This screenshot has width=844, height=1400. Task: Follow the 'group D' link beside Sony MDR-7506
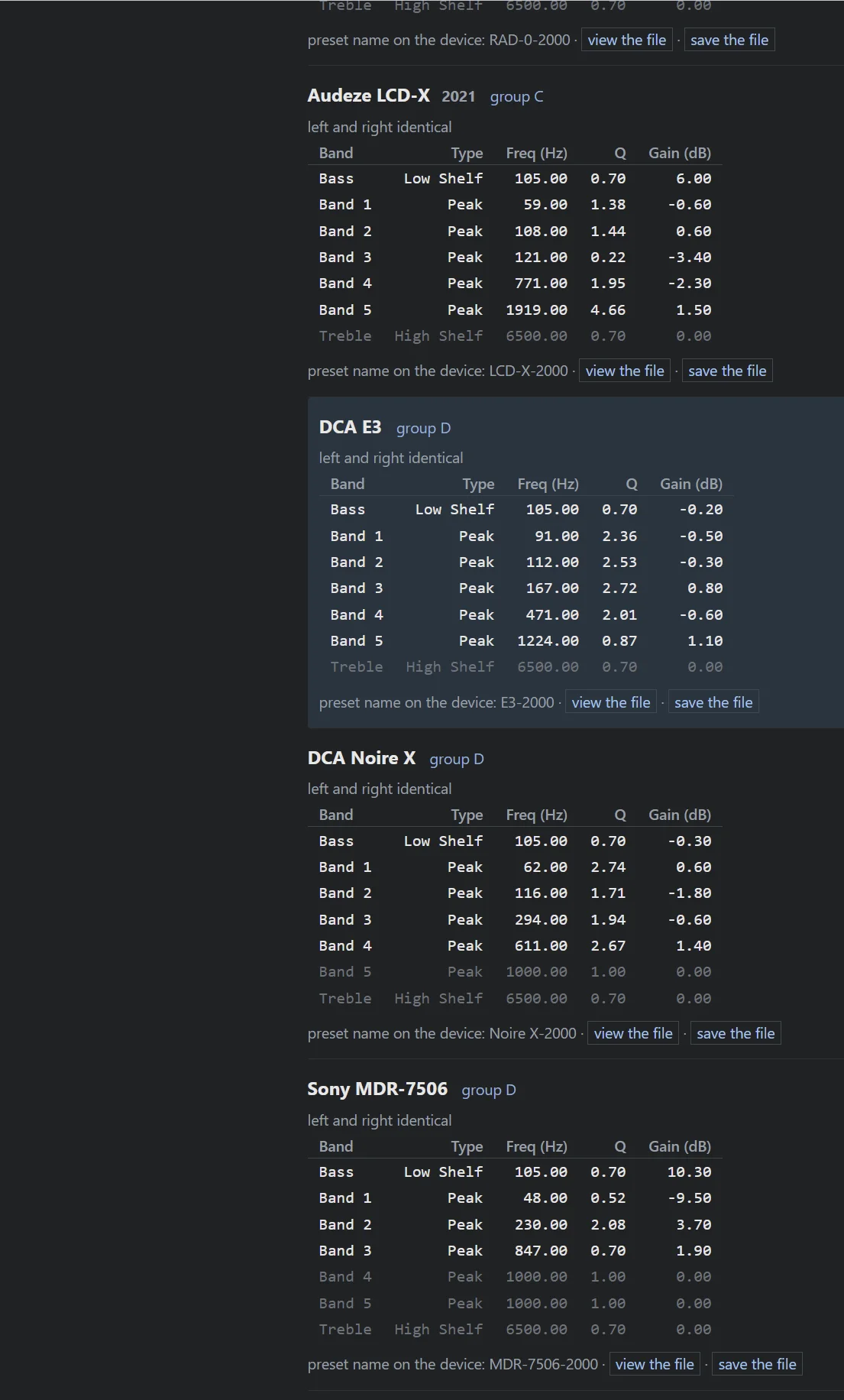pos(489,1090)
